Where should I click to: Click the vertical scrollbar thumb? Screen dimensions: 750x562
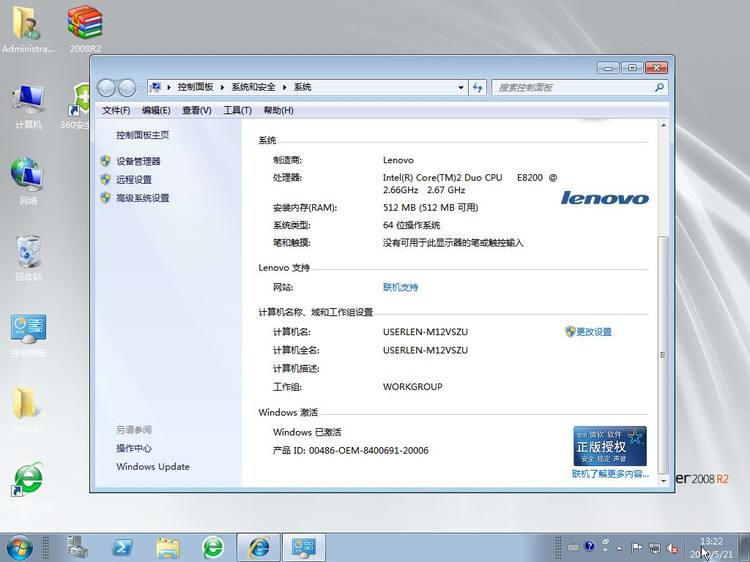663,355
